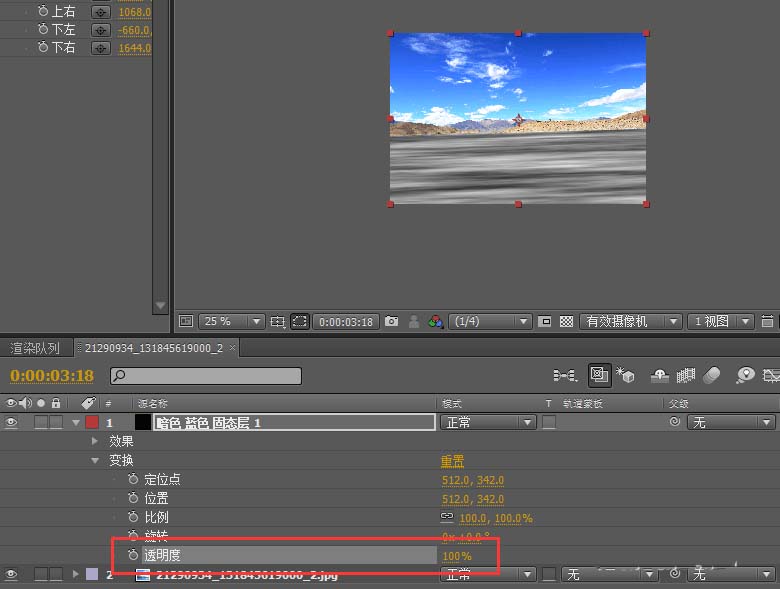Collapse the 变换 group

95,460
